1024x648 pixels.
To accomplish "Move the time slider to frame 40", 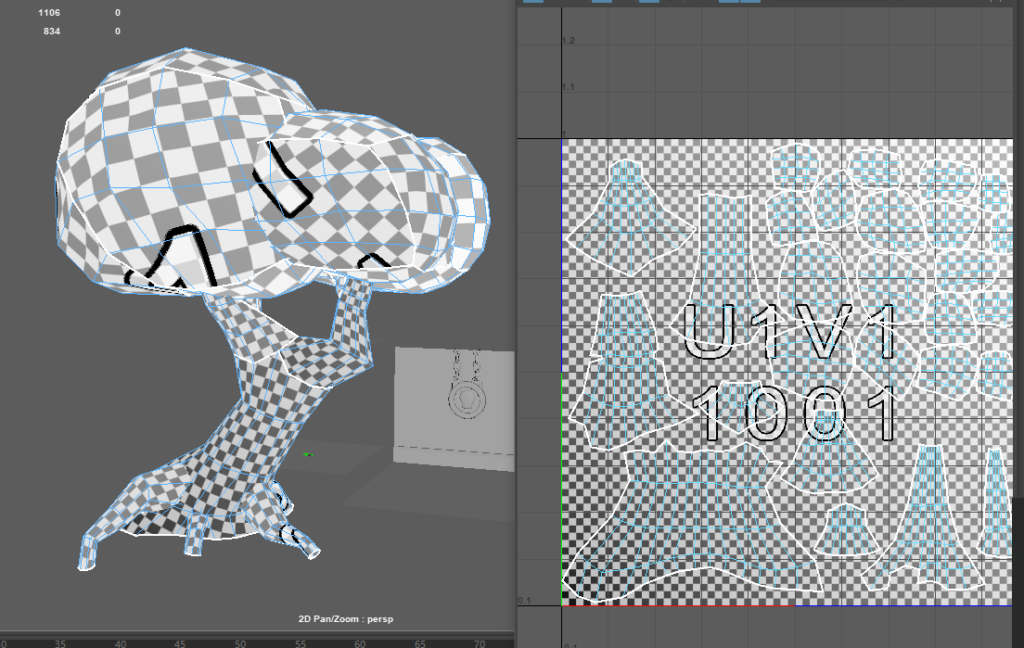I will (x=120, y=644).
